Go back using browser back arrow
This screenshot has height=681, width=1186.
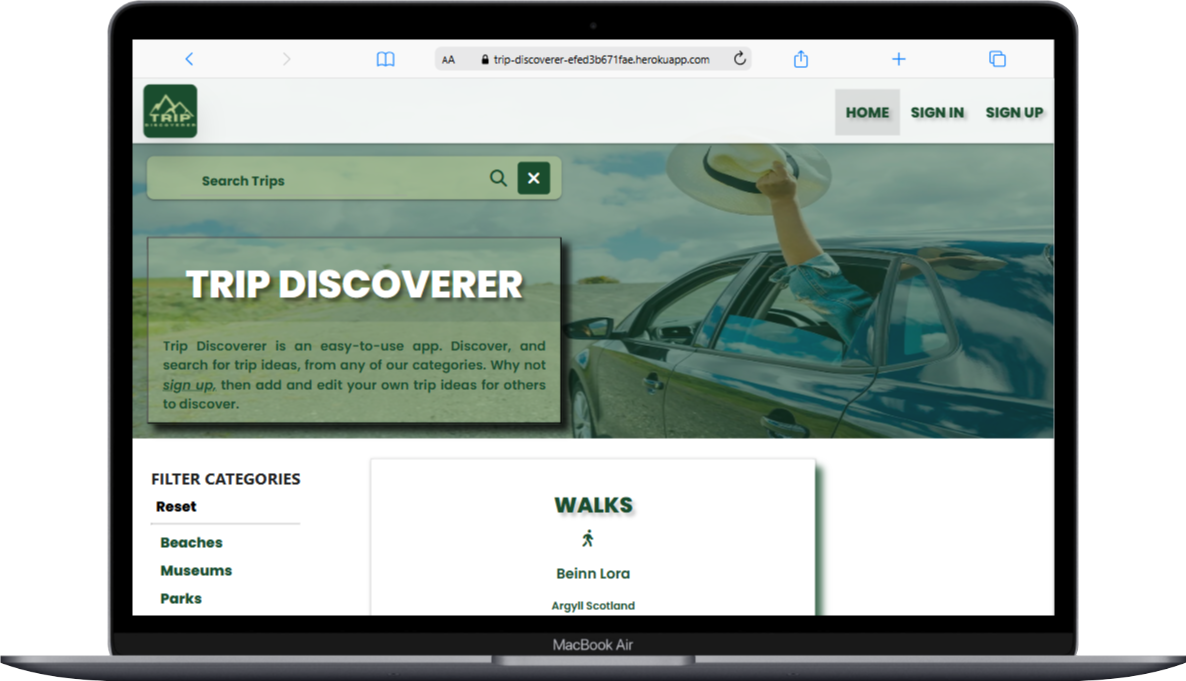coord(189,59)
